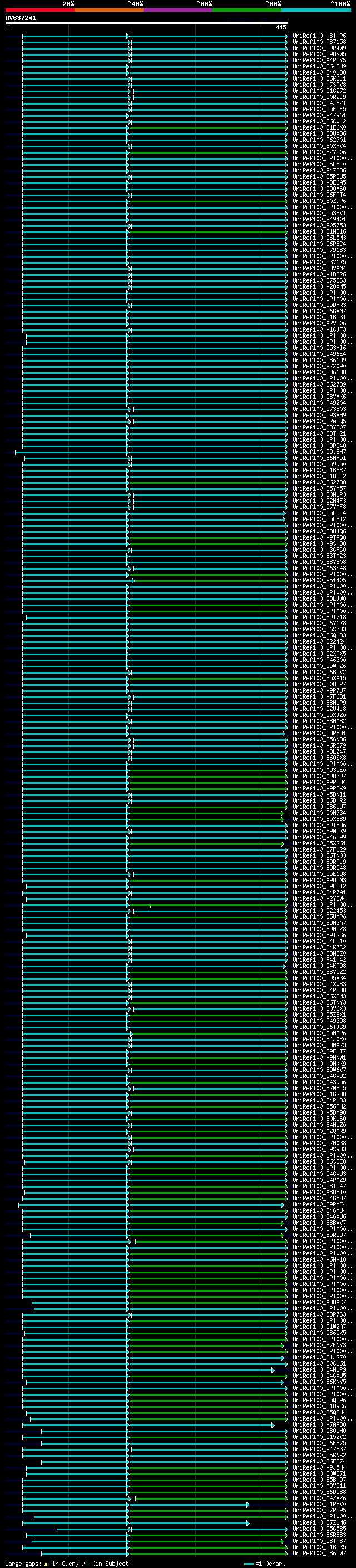Select the UniRef100_Q1PBV0 label

pyautogui.click(x=319, y=1504)
